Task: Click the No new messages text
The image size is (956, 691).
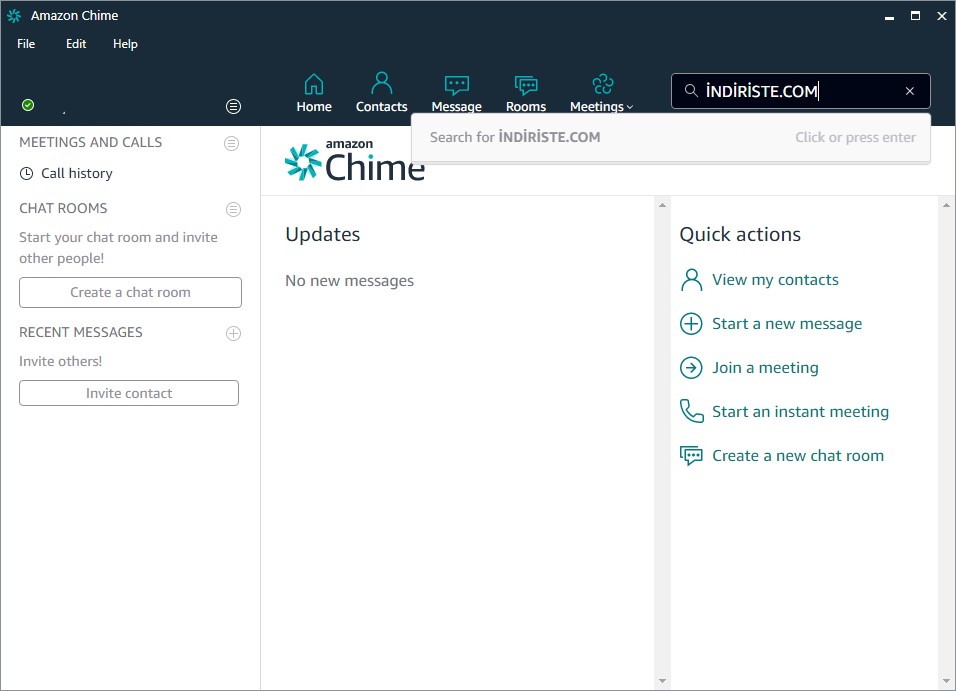Action: [x=349, y=281]
